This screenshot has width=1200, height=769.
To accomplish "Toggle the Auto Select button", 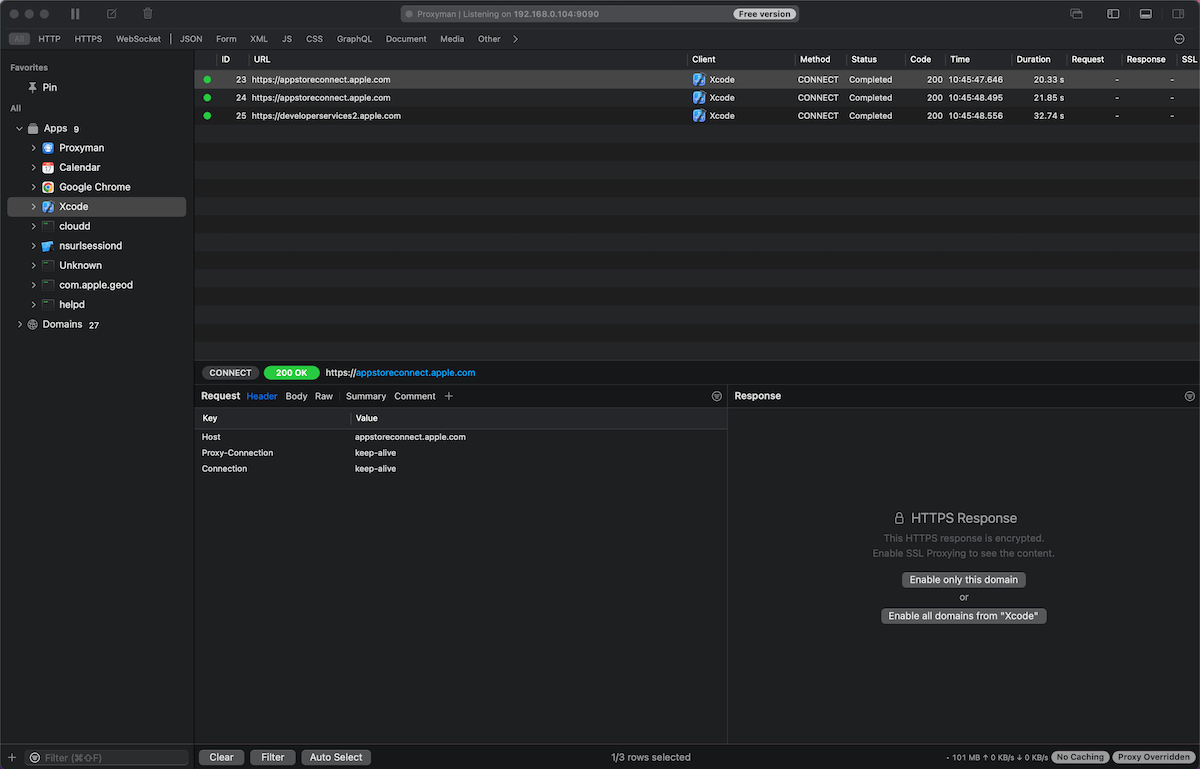I will 335,757.
